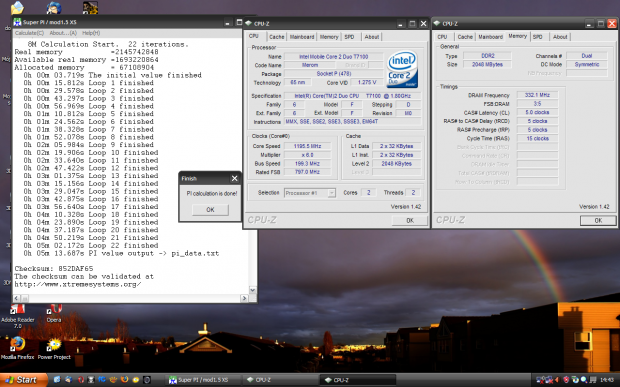Click Show Desktop icon in quick launch
Image resolution: width=620 pixels, height=387 pixels.
(x=57, y=380)
